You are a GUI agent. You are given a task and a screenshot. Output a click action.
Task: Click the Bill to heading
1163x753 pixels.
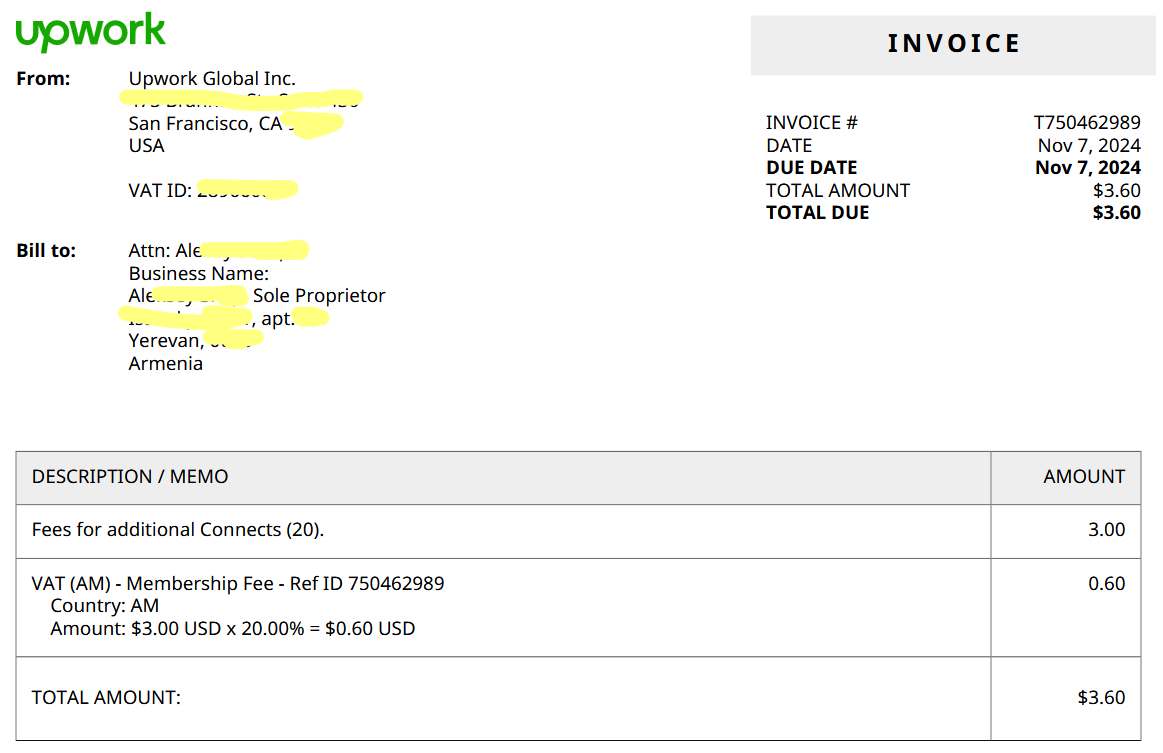pyautogui.click(x=46, y=251)
